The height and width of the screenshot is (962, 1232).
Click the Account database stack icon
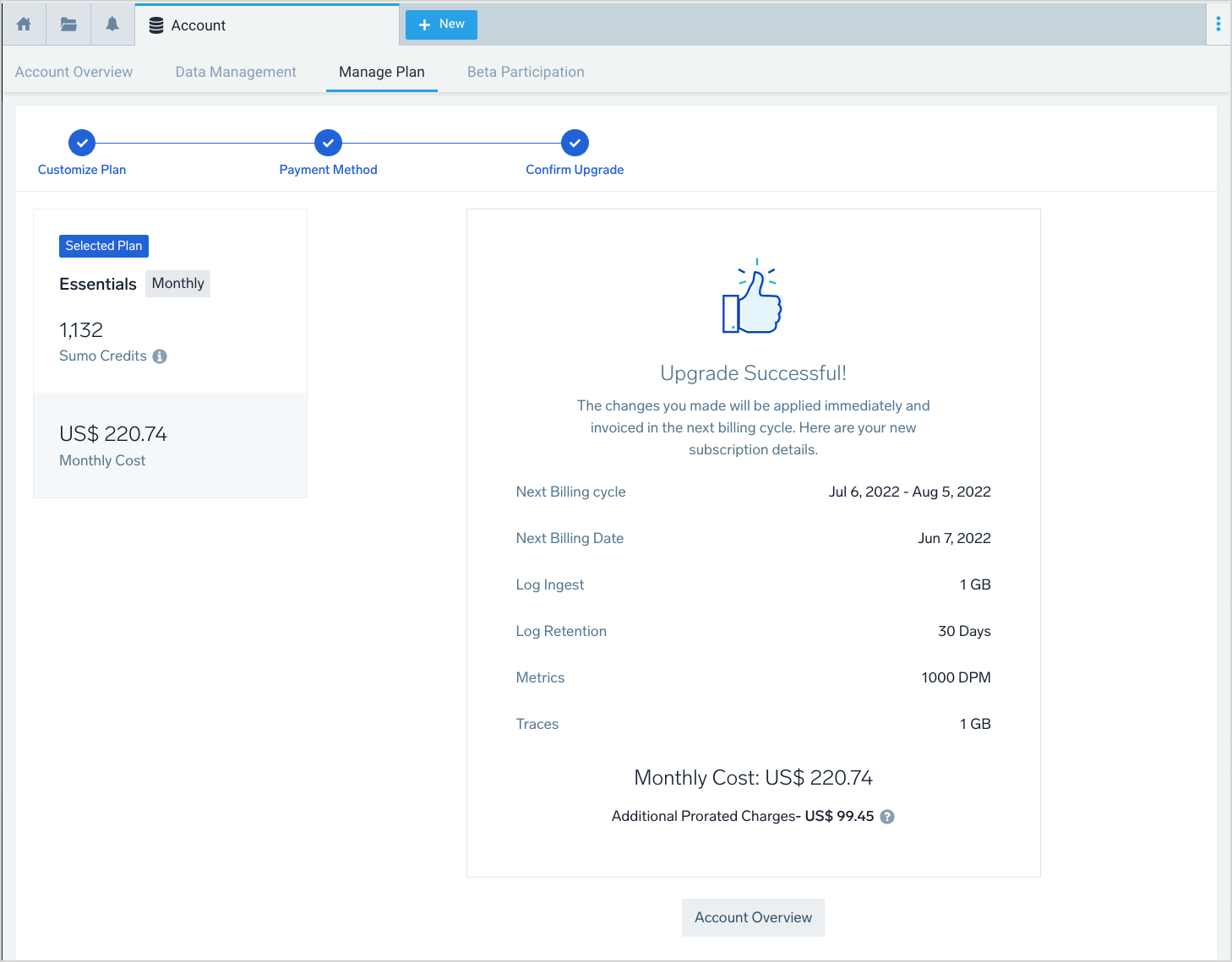[156, 25]
